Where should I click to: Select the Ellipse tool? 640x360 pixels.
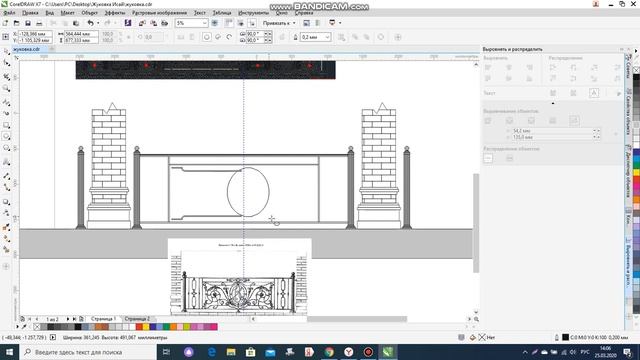click(6, 136)
